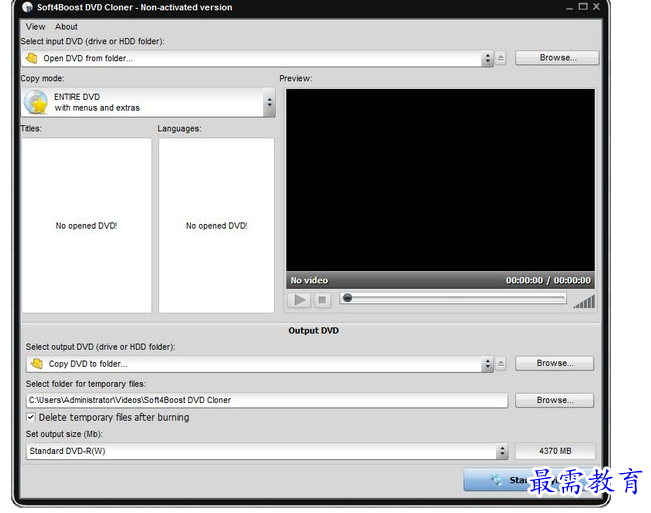
Task: Click the folder icon in output DVD field
Action: pyautogui.click(x=37, y=364)
